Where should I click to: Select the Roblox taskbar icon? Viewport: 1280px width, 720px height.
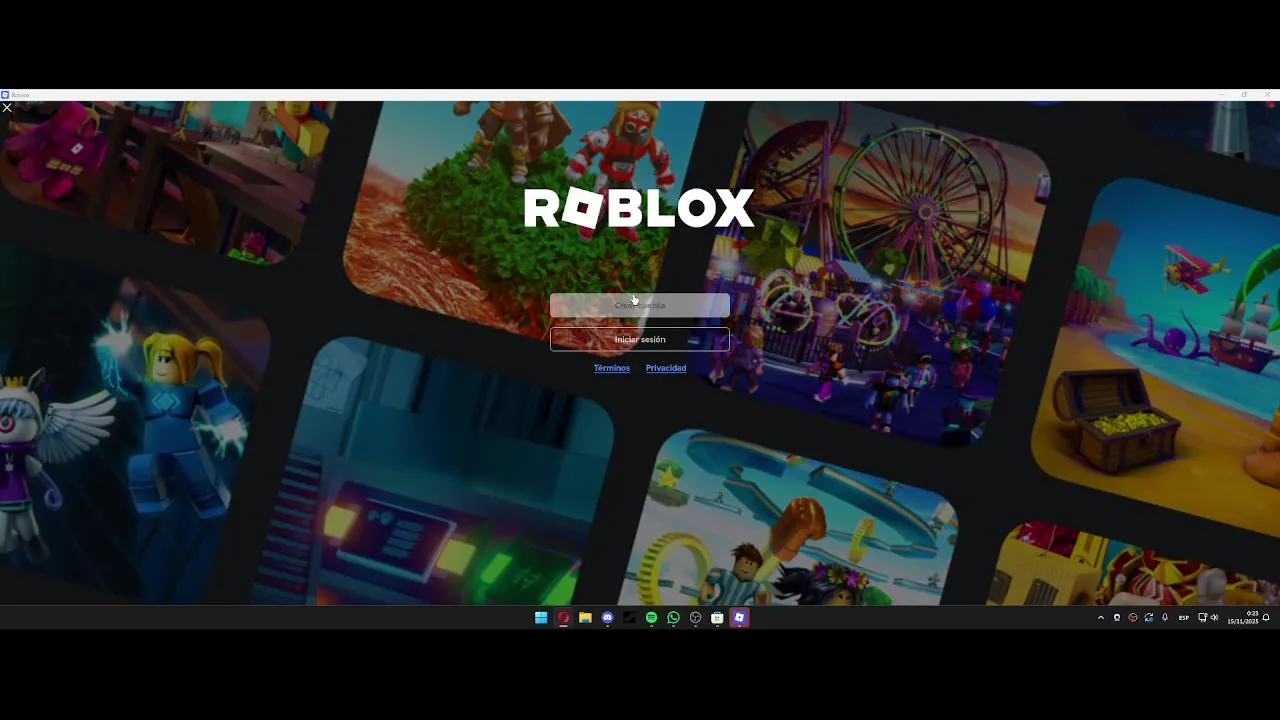739,618
